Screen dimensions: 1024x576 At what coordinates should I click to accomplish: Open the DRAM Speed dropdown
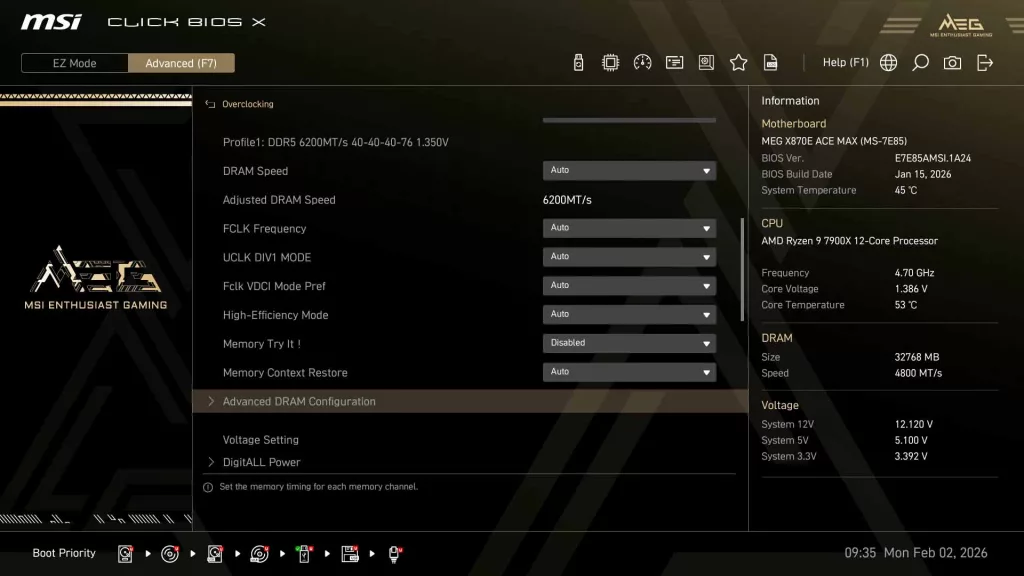coord(628,170)
